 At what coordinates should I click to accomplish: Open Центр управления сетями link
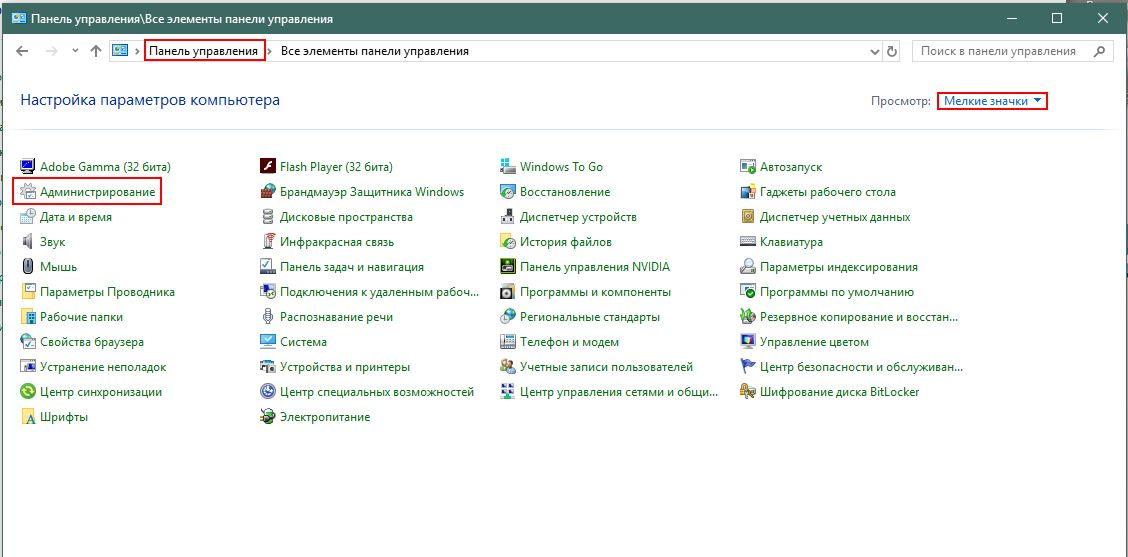click(x=619, y=392)
